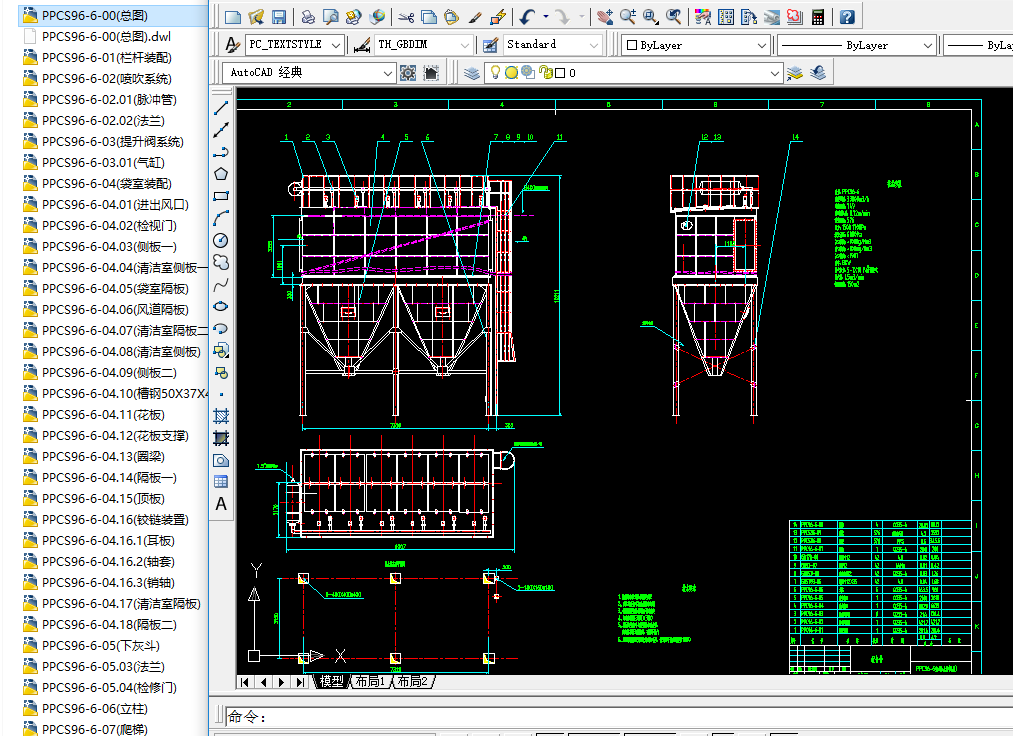Expand the TH_GBDIM dimension style dropdown
The width and height of the screenshot is (1013, 736).
pyautogui.click(x=464, y=45)
